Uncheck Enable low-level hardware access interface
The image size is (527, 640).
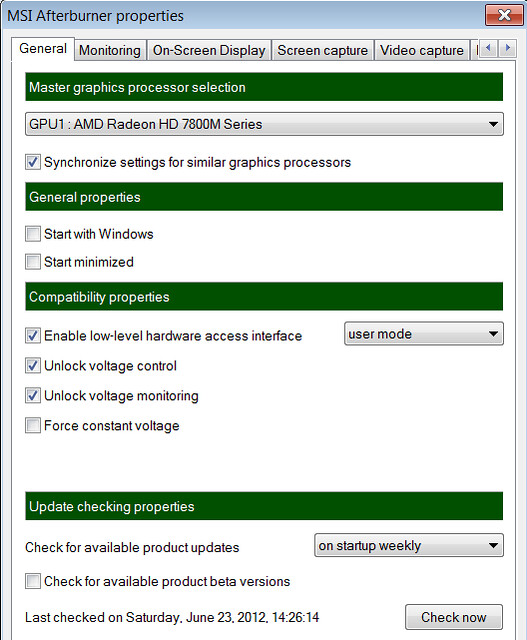[33, 336]
